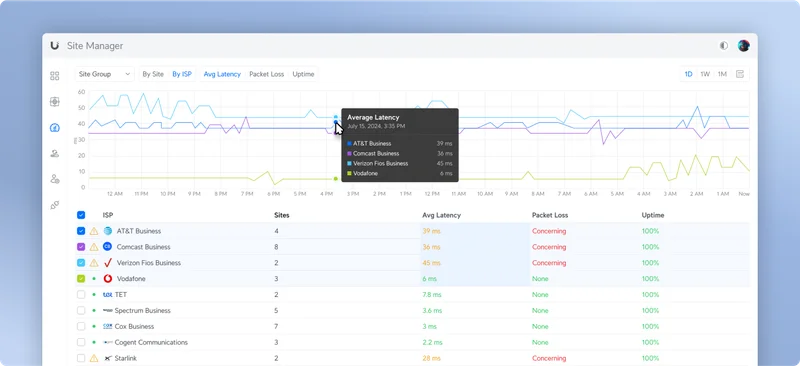Click the Cox Business logo
Image resolution: width=800 pixels, height=366 pixels.
[108, 326]
